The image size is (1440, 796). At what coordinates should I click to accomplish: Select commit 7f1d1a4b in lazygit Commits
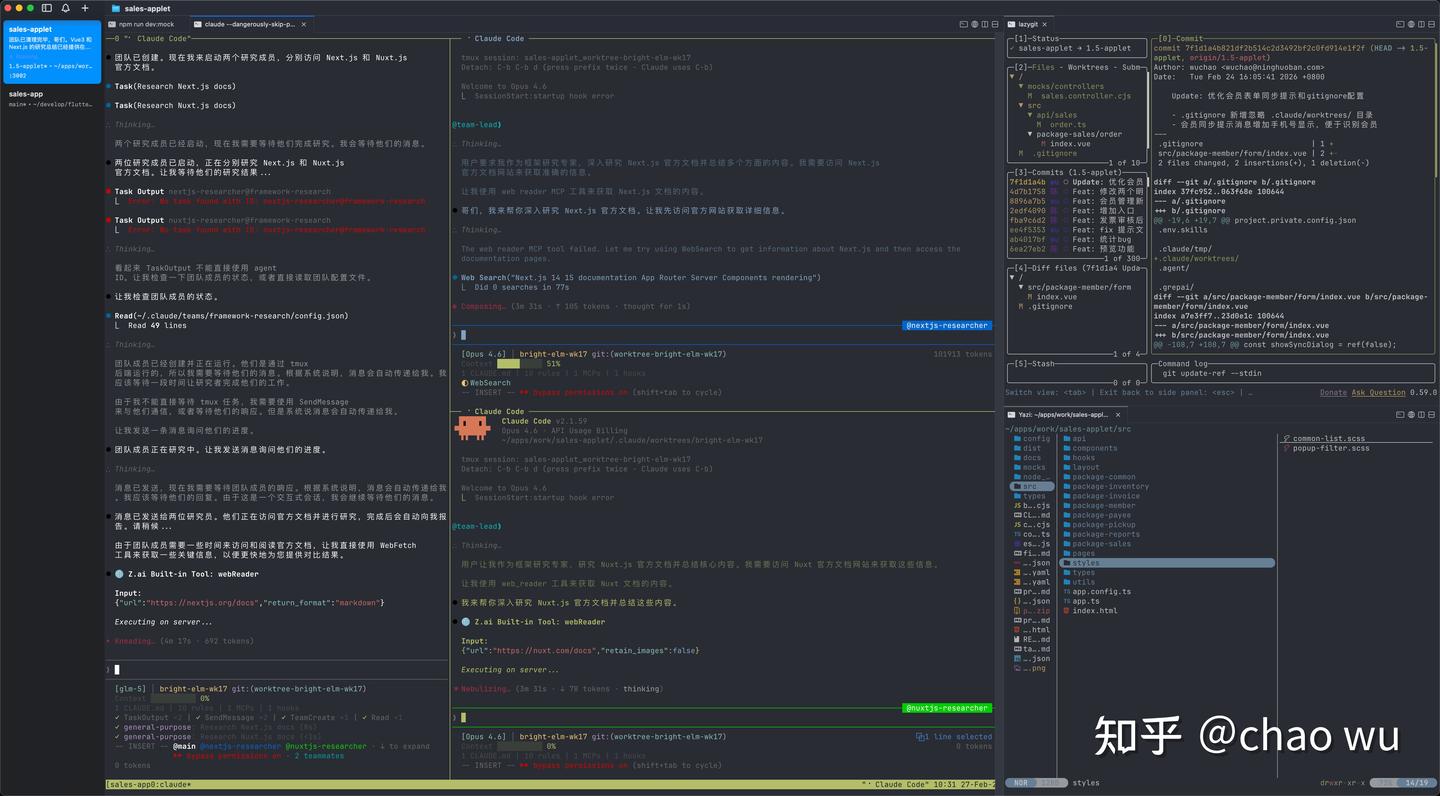tap(1076, 182)
